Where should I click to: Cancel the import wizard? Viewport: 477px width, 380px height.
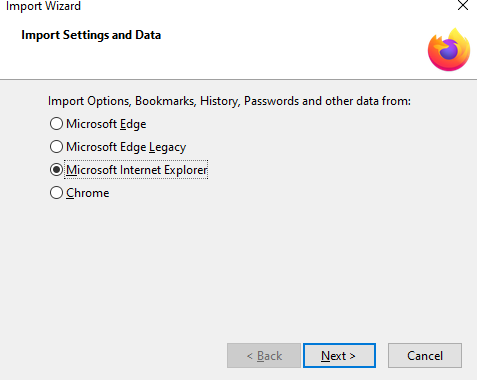coord(425,356)
